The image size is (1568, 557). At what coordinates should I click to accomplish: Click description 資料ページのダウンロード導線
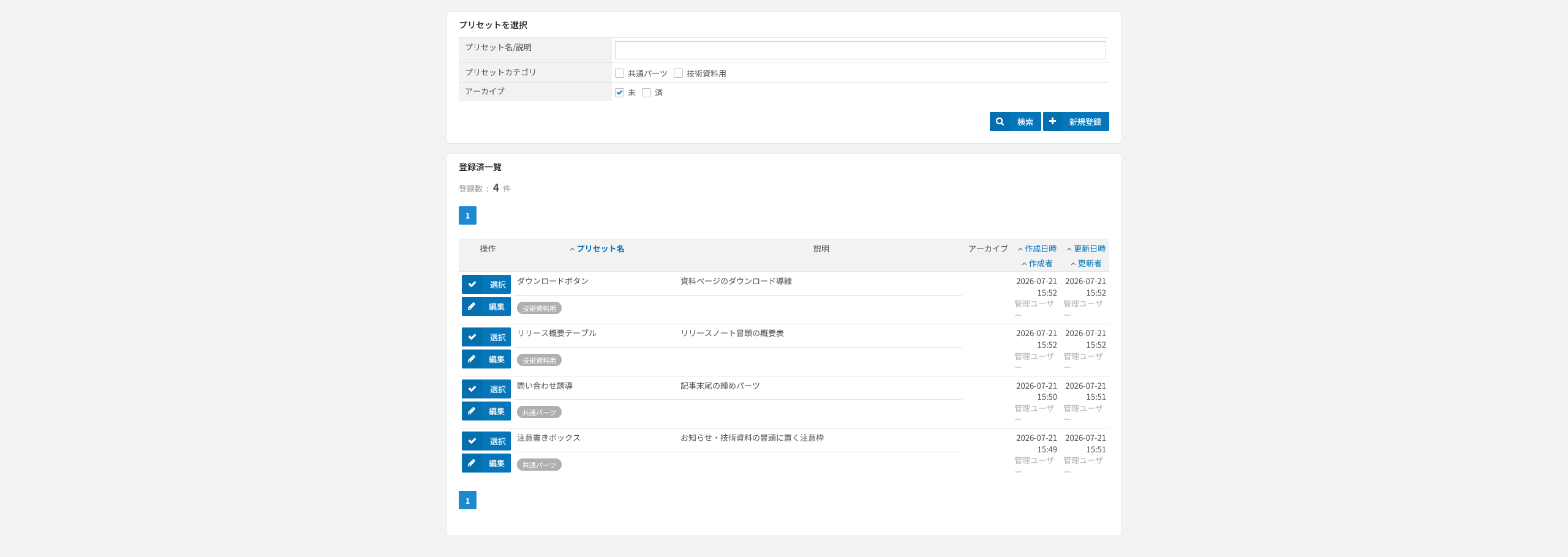click(736, 281)
